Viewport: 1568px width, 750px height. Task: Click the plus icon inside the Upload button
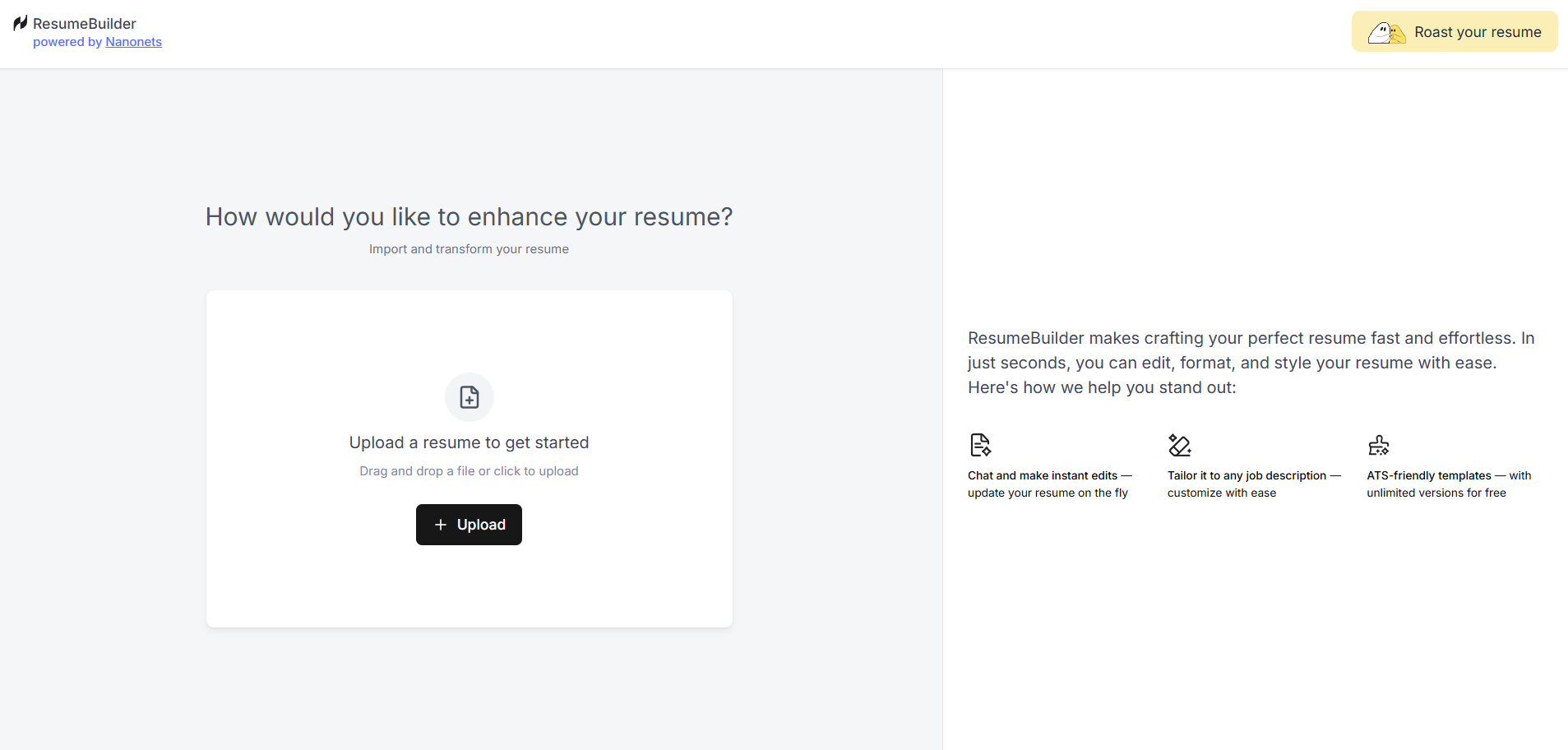point(441,524)
